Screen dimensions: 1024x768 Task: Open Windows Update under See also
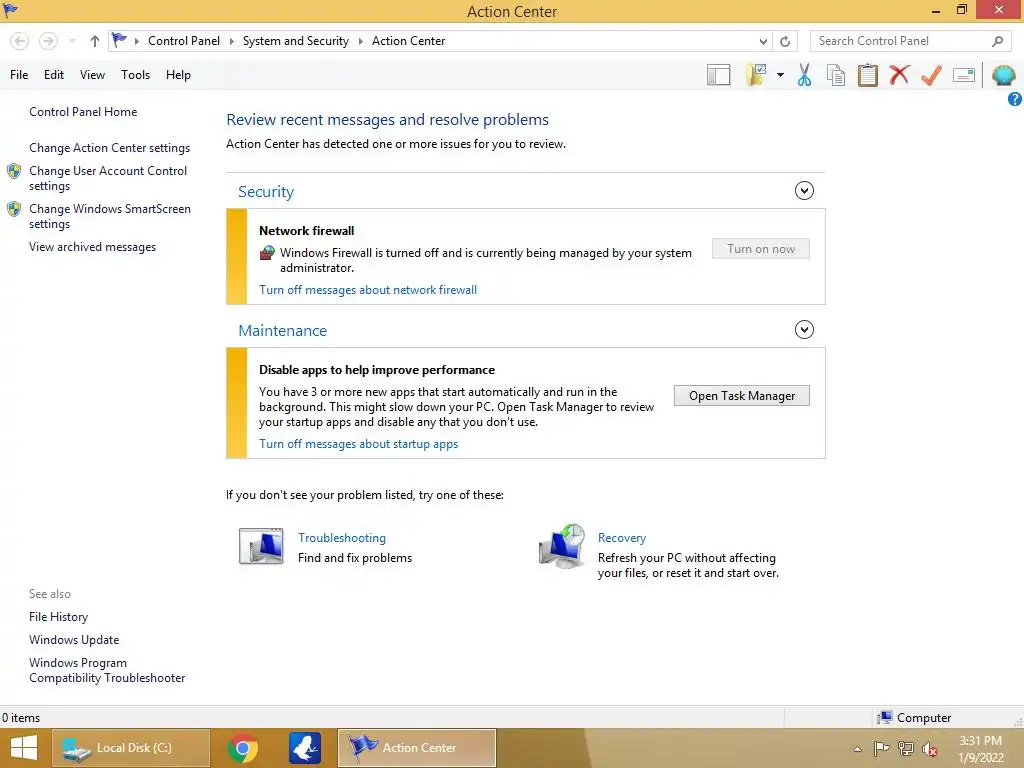[74, 640]
